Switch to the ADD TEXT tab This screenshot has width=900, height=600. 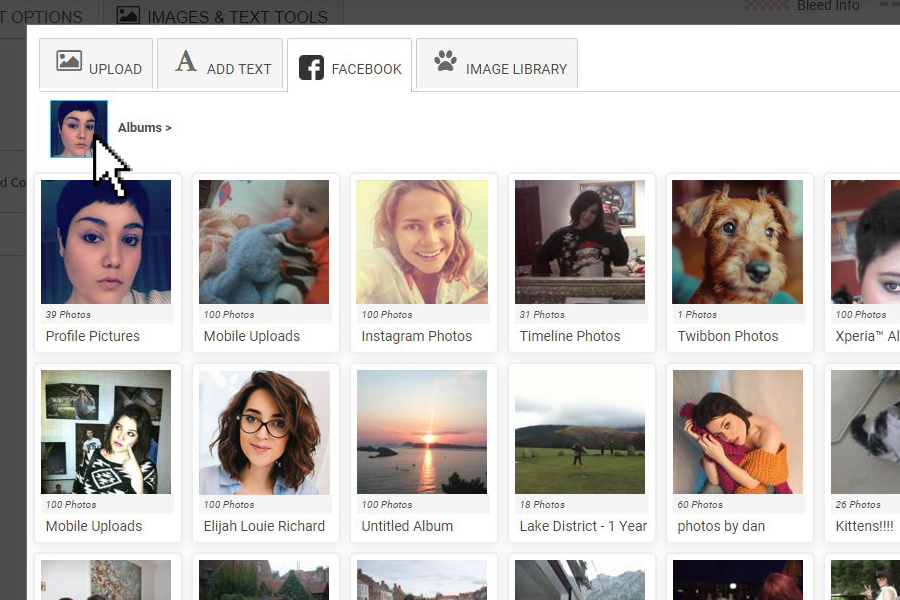point(220,64)
